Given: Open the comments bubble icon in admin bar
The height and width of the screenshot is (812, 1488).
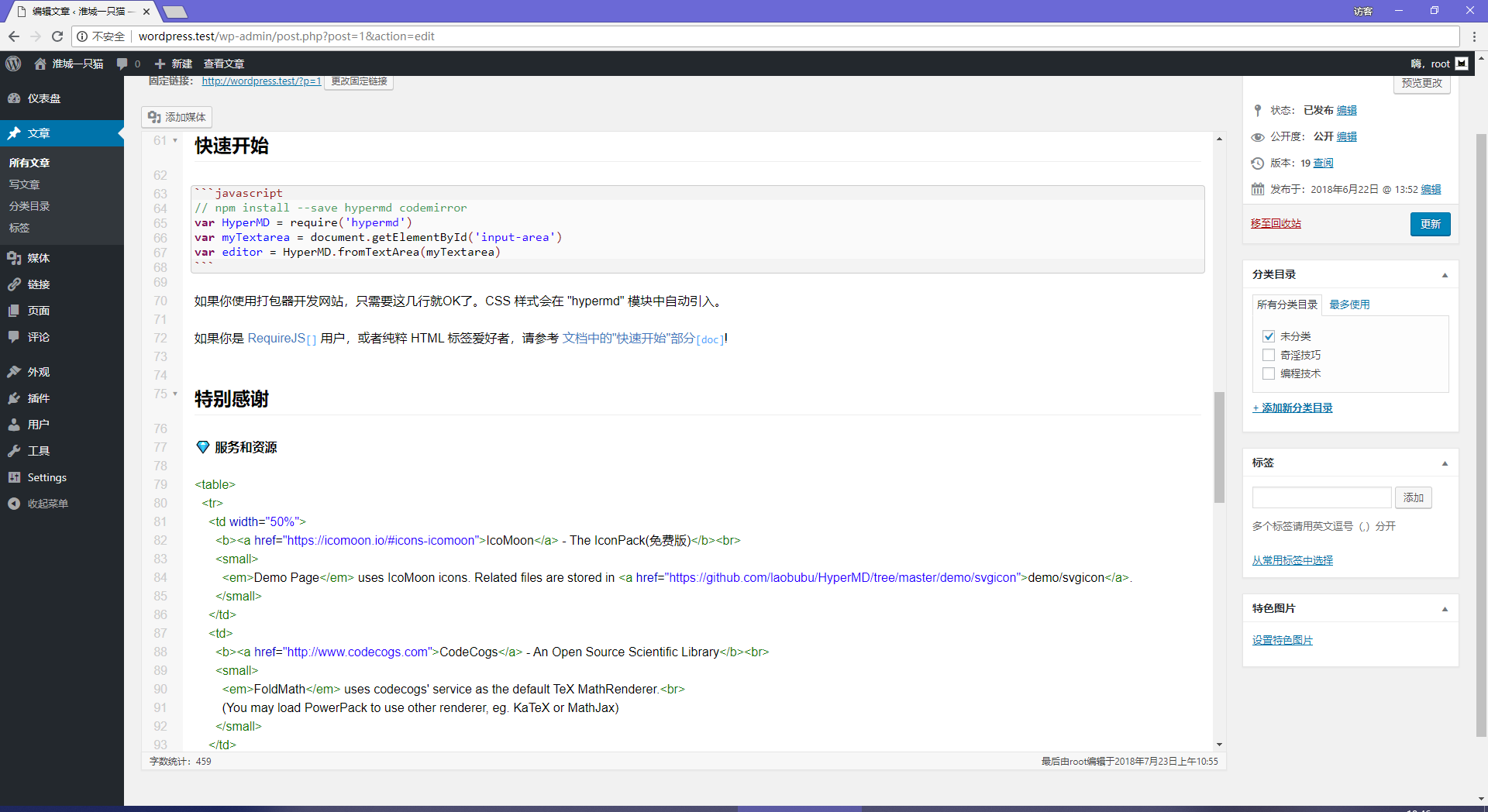Looking at the screenshot, I should point(122,64).
